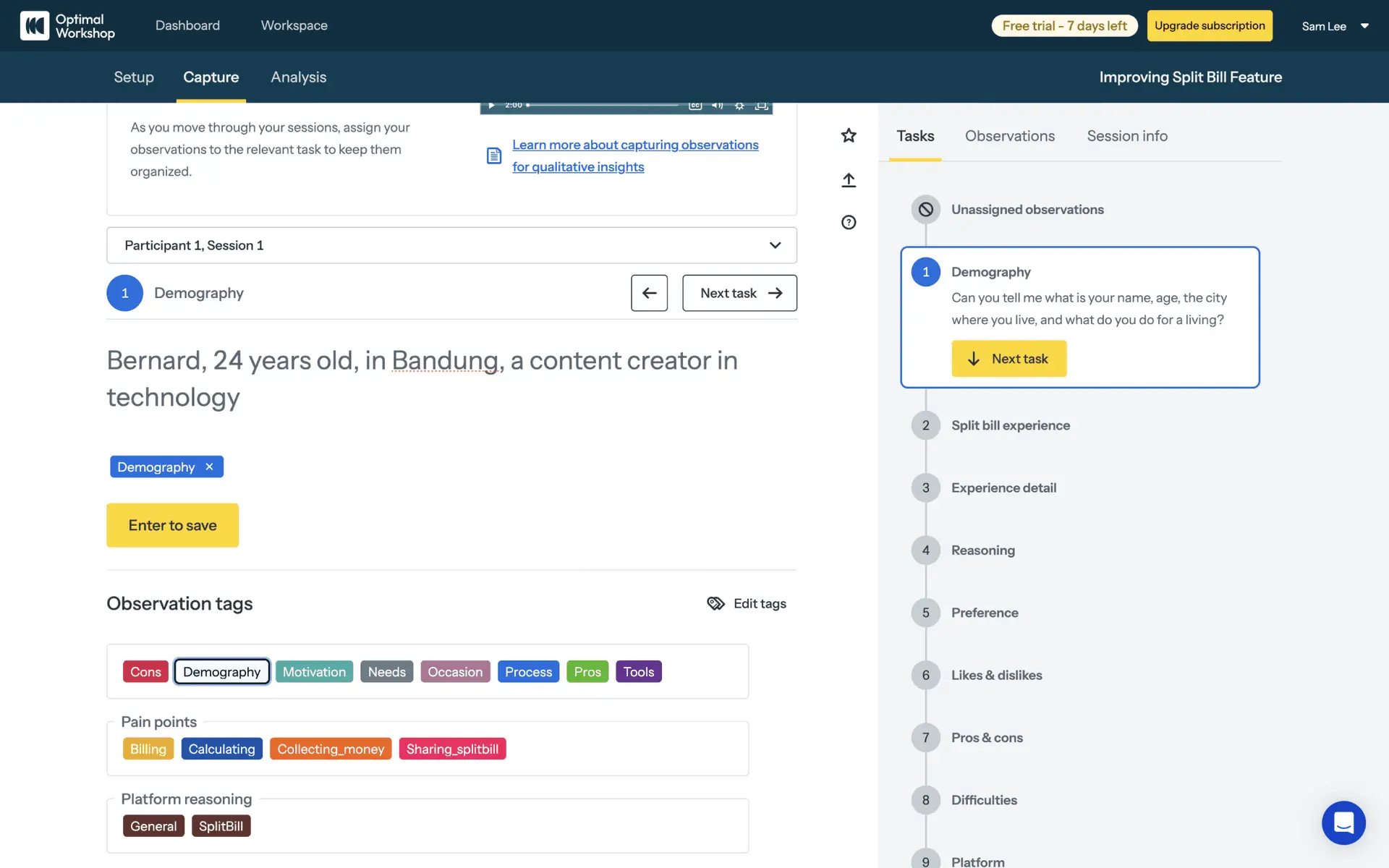The height and width of the screenshot is (868, 1389).
Task: Expand the Split bill experience task
Action: coord(1010,425)
